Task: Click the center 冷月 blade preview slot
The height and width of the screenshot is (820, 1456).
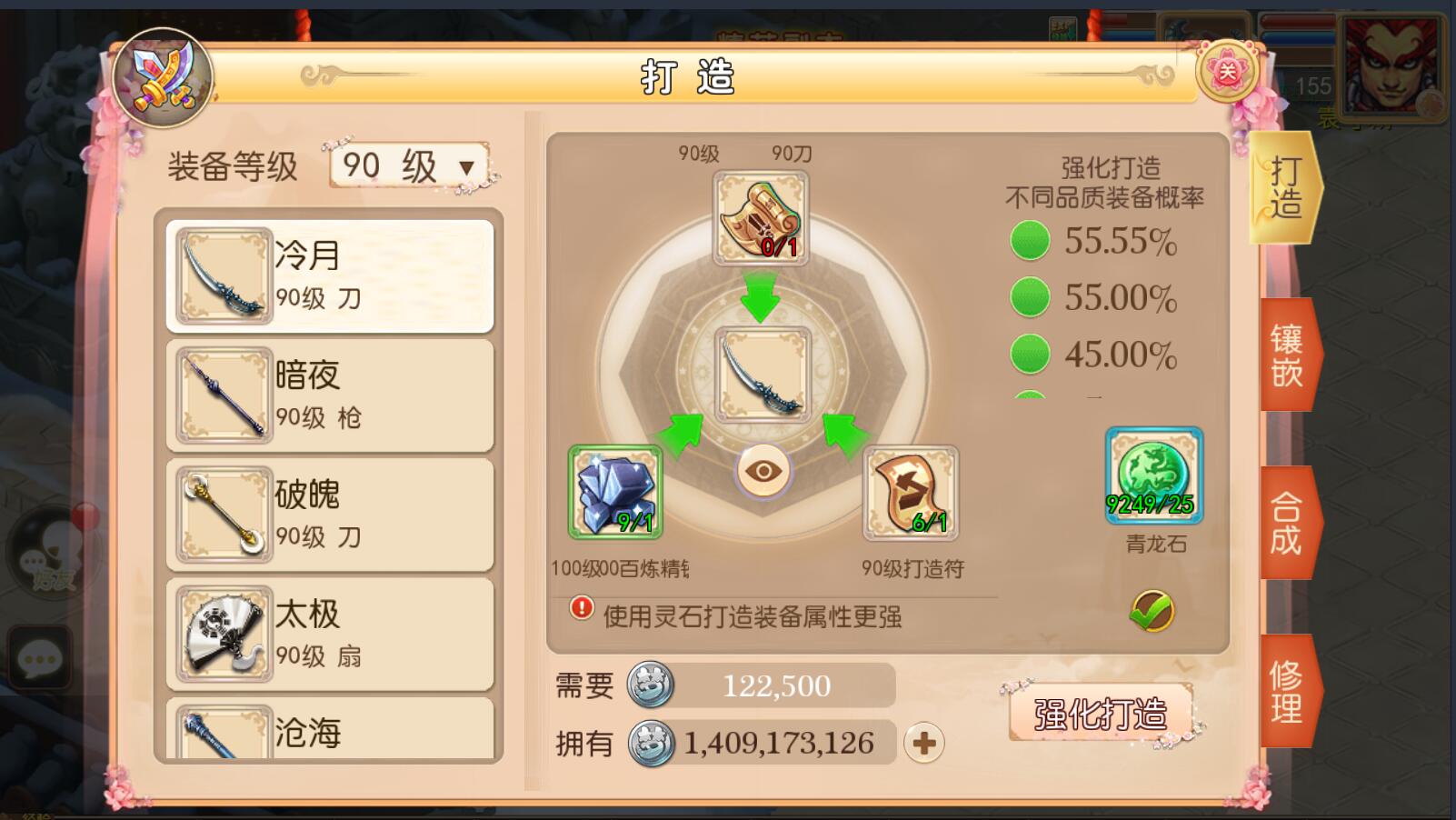Action: (763, 375)
